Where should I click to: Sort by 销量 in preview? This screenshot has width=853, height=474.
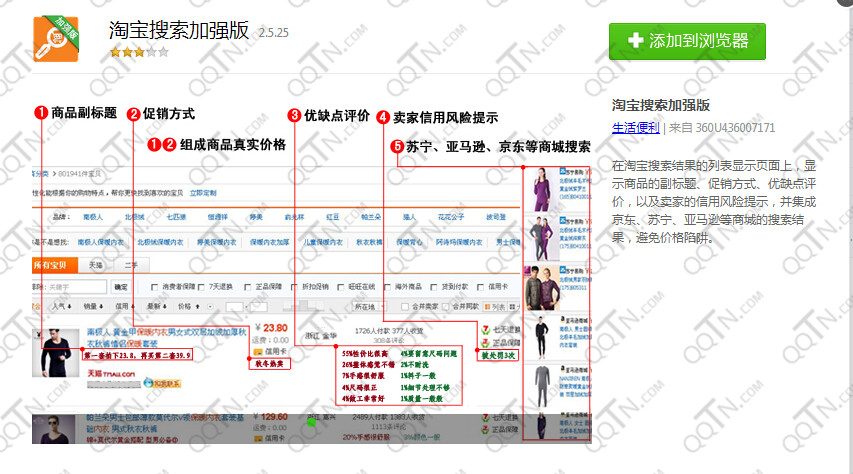[93, 306]
